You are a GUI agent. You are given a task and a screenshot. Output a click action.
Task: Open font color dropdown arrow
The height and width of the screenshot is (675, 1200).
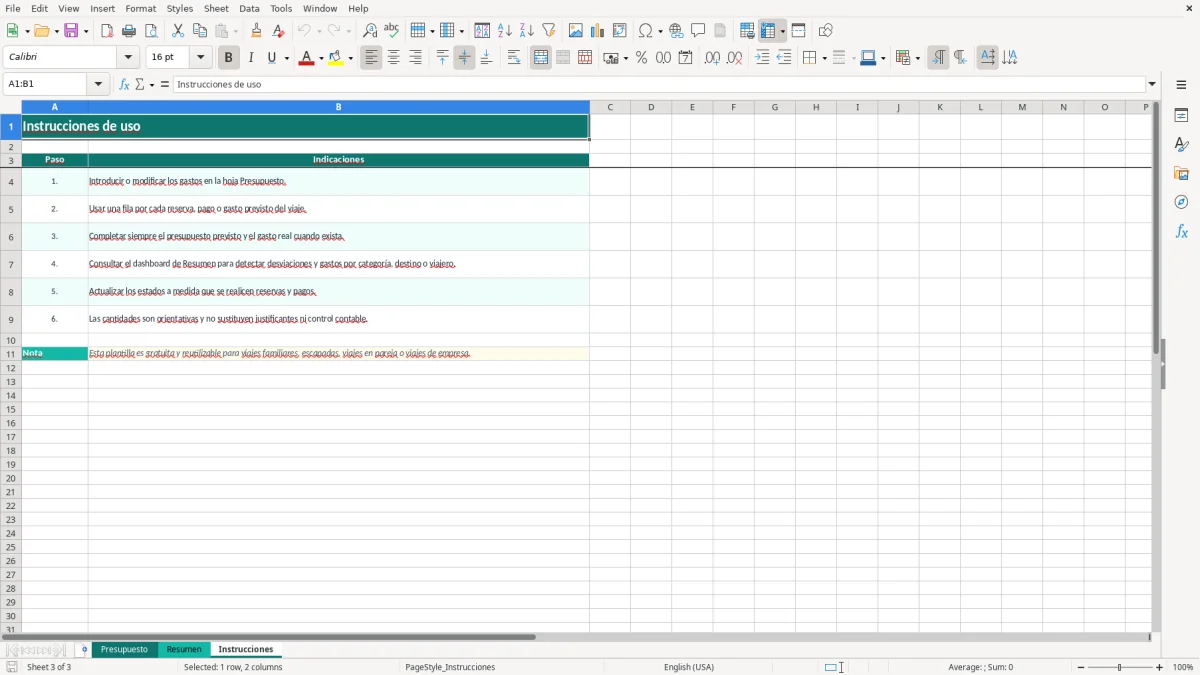point(320,58)
